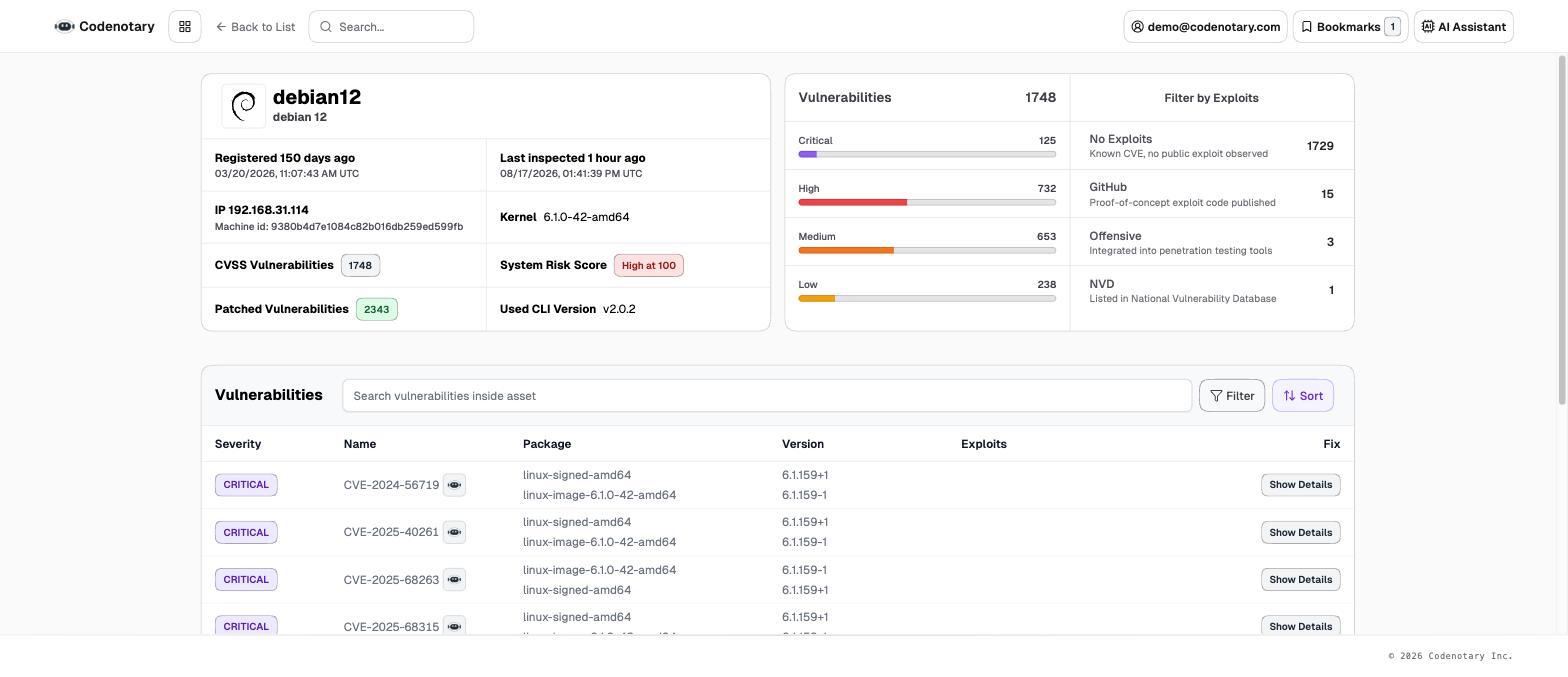Filter by GitHub exploits
1568x677 pixels.
(x=1212, y=194)
